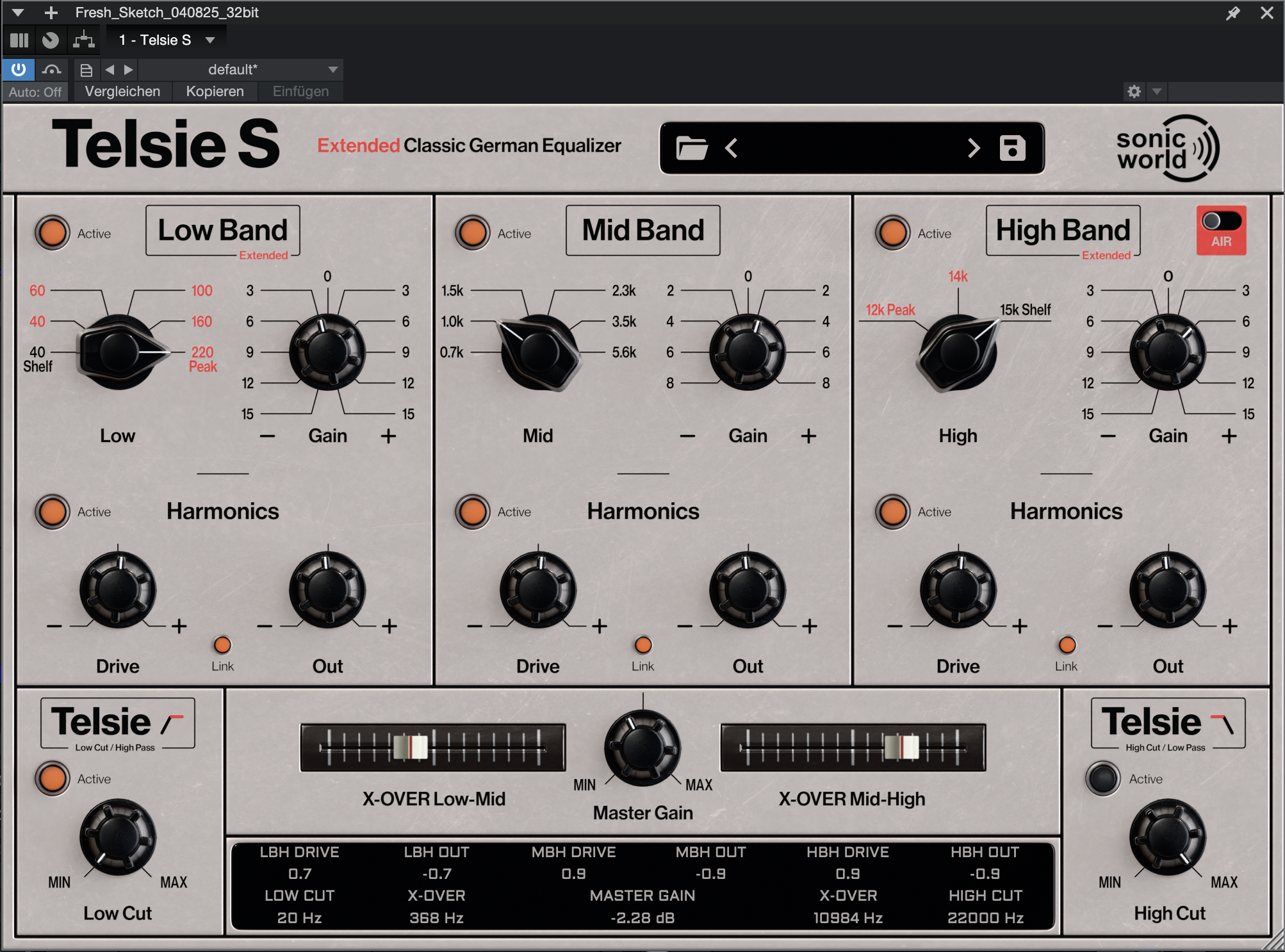Screen dimensions: 1285x952
Task: Click the disclosure triangle beside Fresh_Sketch_040825_32bit
Action: [x=19, y=12]
